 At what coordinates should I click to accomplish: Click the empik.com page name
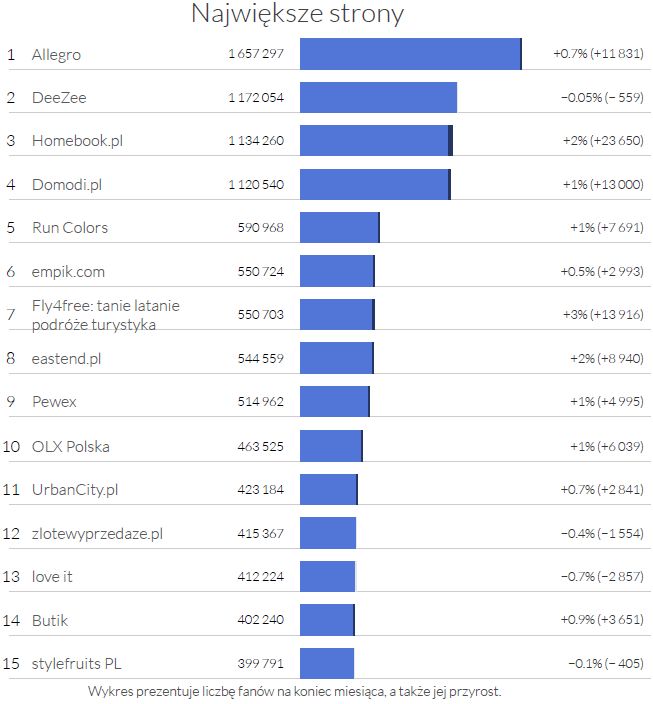point(68,271)
